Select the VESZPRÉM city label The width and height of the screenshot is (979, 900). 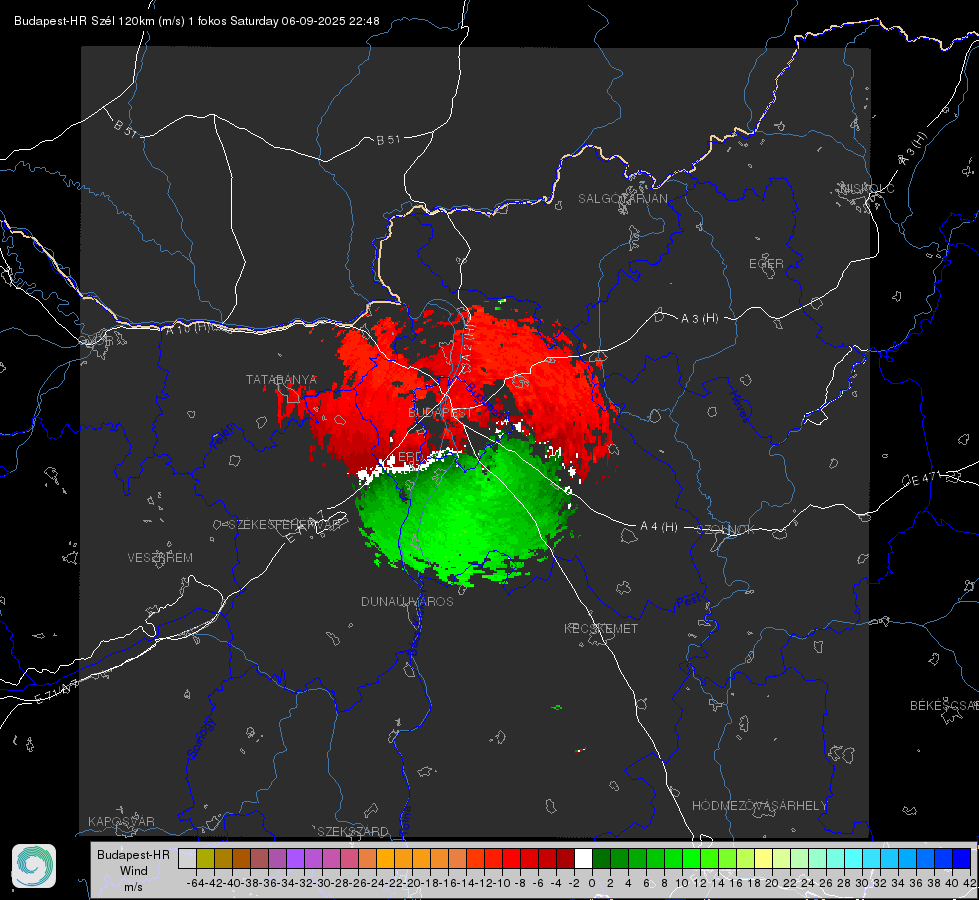pos(160,557)
